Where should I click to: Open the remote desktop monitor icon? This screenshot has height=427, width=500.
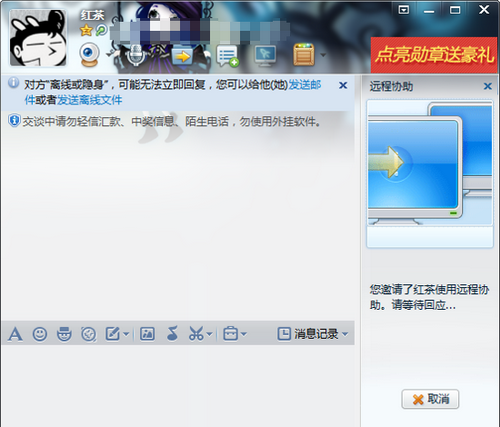click(265, 55)
